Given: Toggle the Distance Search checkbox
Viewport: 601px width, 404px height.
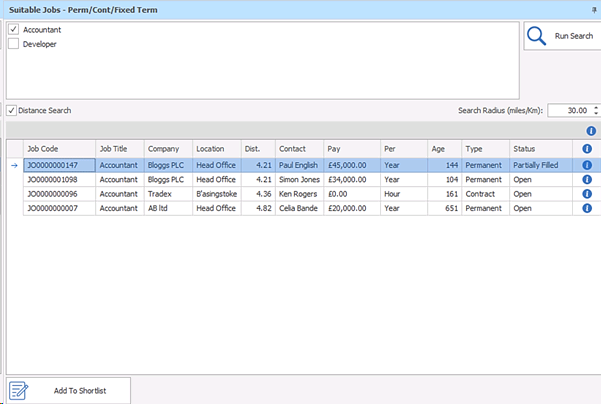Looking at the screenshot, I should (11, 110).
